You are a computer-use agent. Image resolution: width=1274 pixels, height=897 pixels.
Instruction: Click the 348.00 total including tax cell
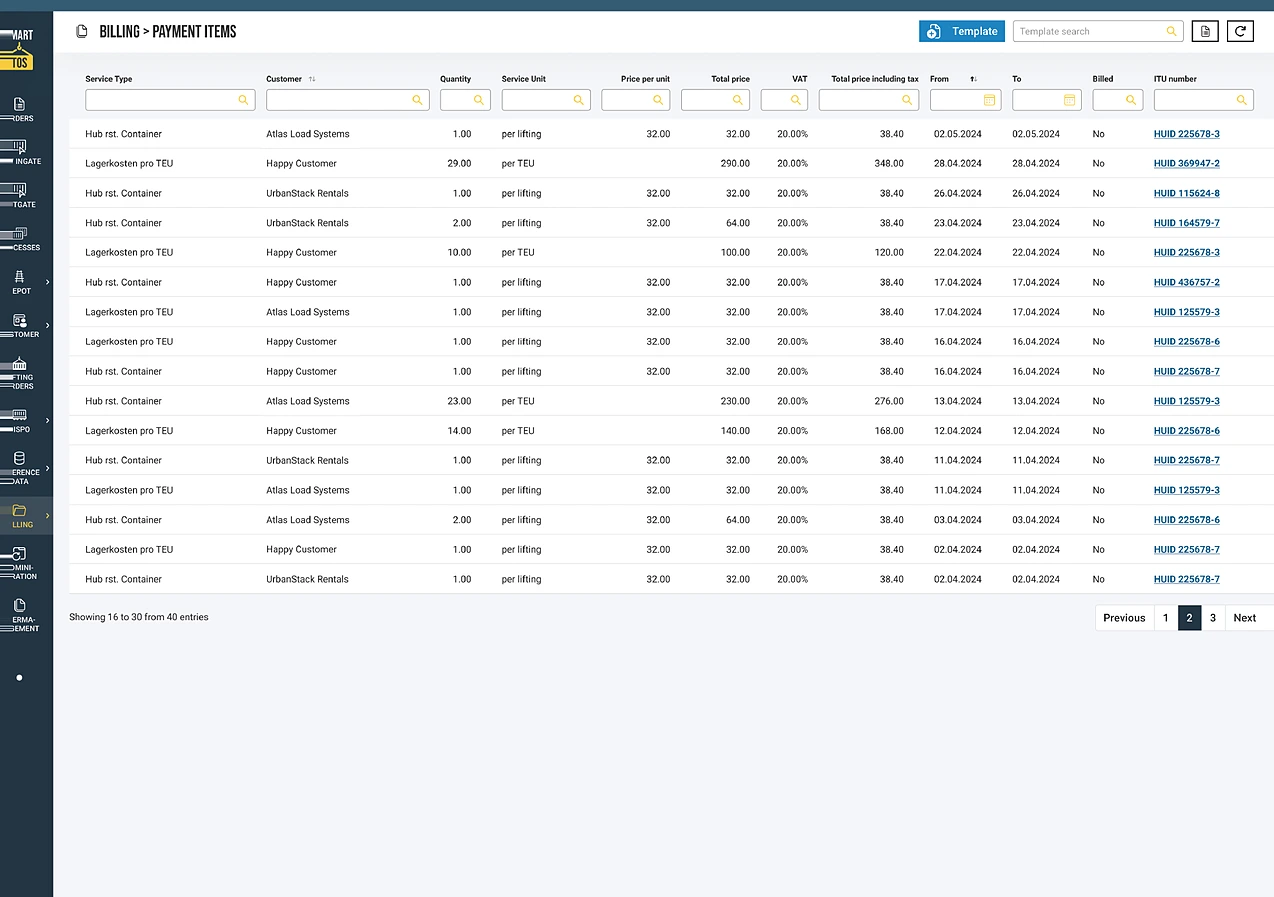(887, 164)
